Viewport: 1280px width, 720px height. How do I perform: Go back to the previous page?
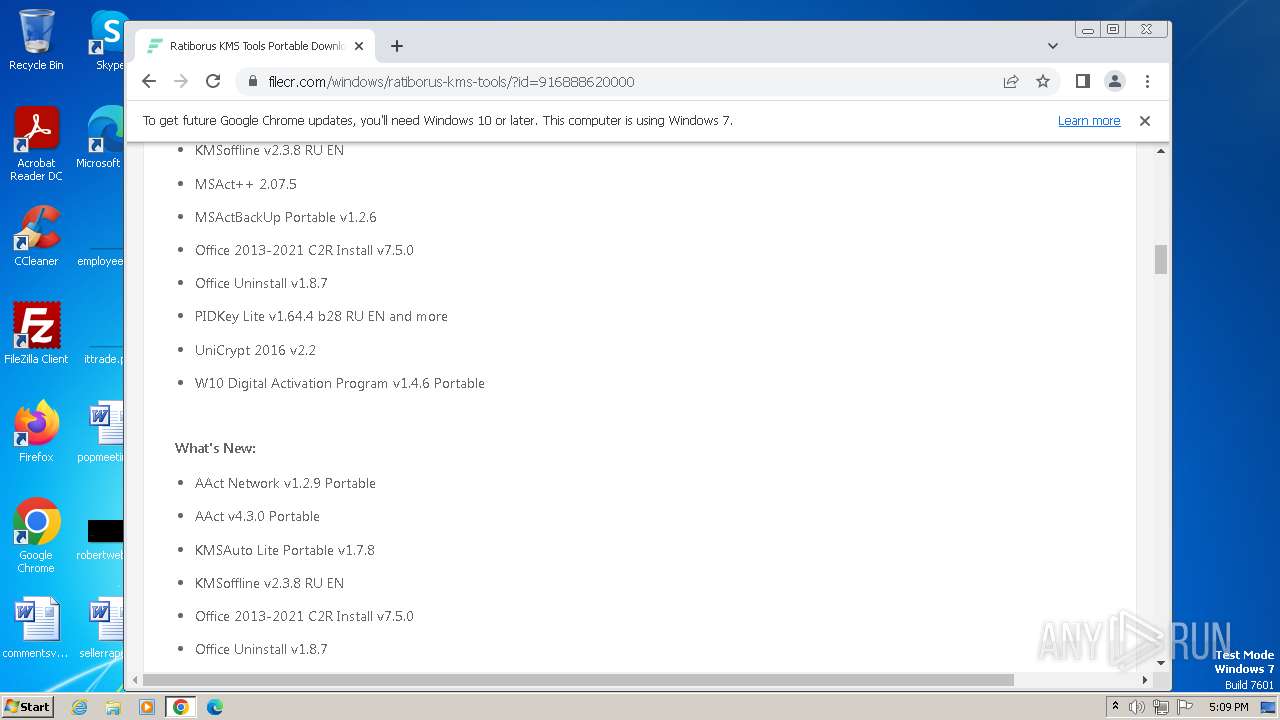[149, 81]
